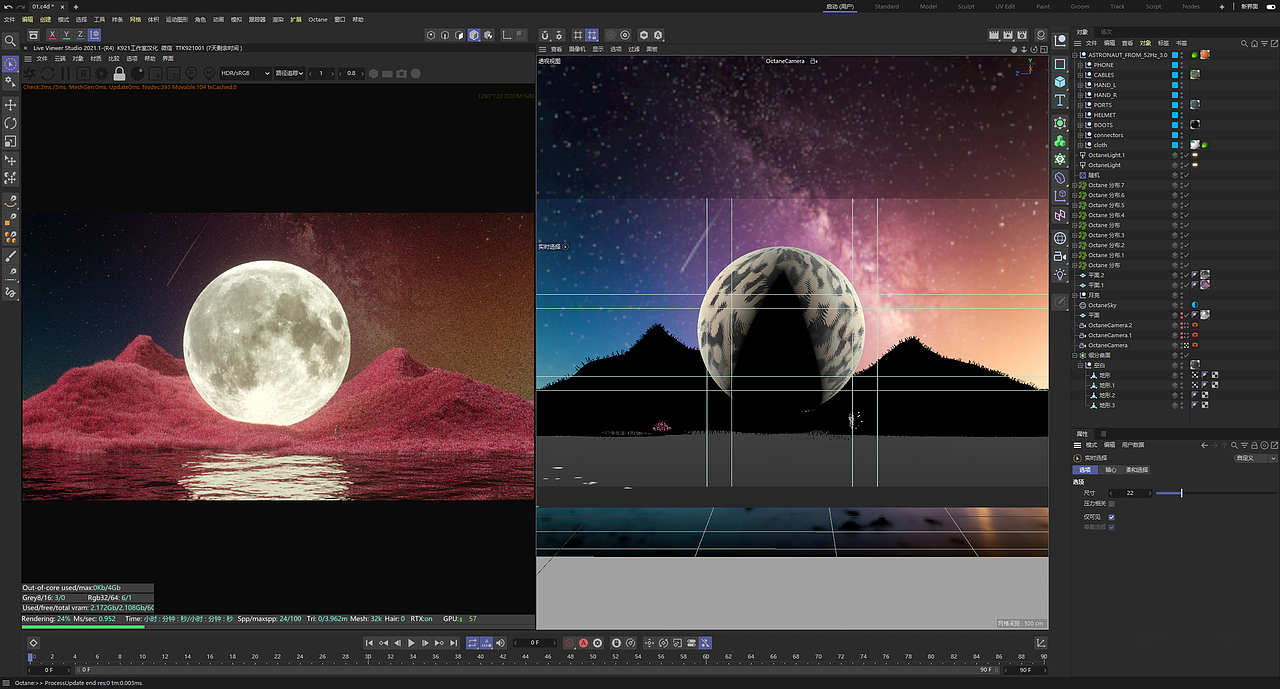Toggle the 压力控制 checkbox in attributes
1280x689 pixels.
(1112, 504)
